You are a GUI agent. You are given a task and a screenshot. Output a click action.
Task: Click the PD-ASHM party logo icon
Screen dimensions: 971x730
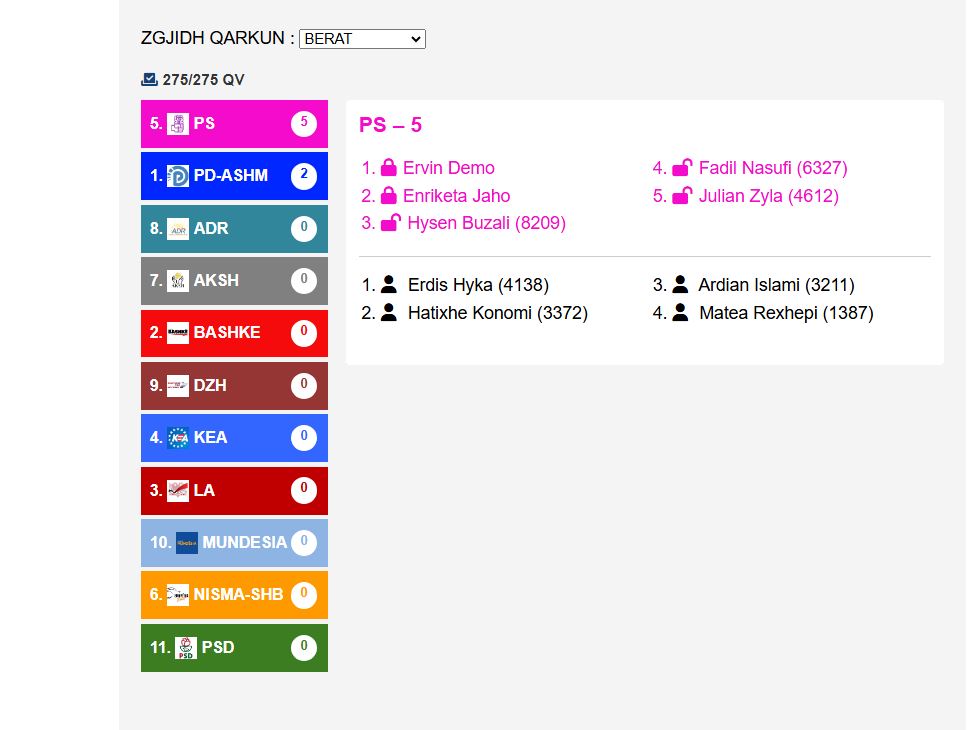pyautogui.click(x=178, y=176)
